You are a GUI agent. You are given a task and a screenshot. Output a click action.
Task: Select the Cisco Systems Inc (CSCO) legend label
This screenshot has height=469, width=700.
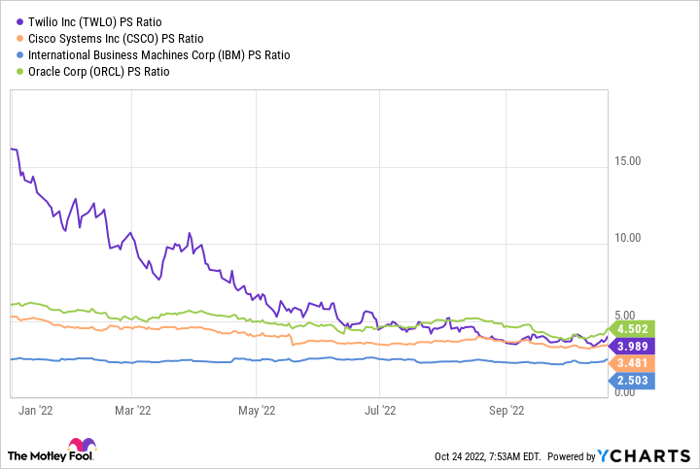pos(115,37)
